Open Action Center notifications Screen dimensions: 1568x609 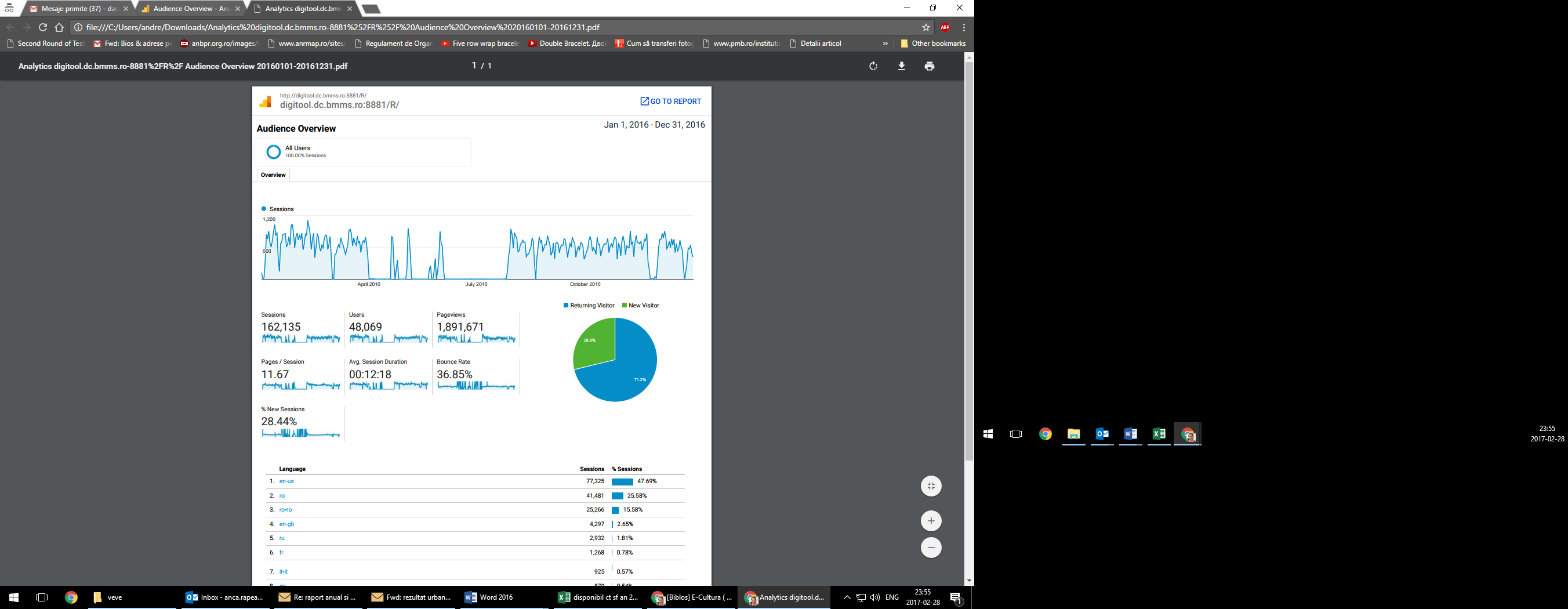click(x=956, y=598)
